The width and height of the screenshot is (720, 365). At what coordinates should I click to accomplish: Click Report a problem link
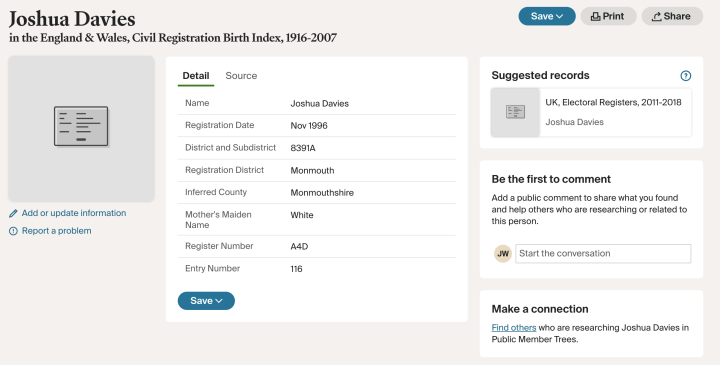click(x=56, y=231)
